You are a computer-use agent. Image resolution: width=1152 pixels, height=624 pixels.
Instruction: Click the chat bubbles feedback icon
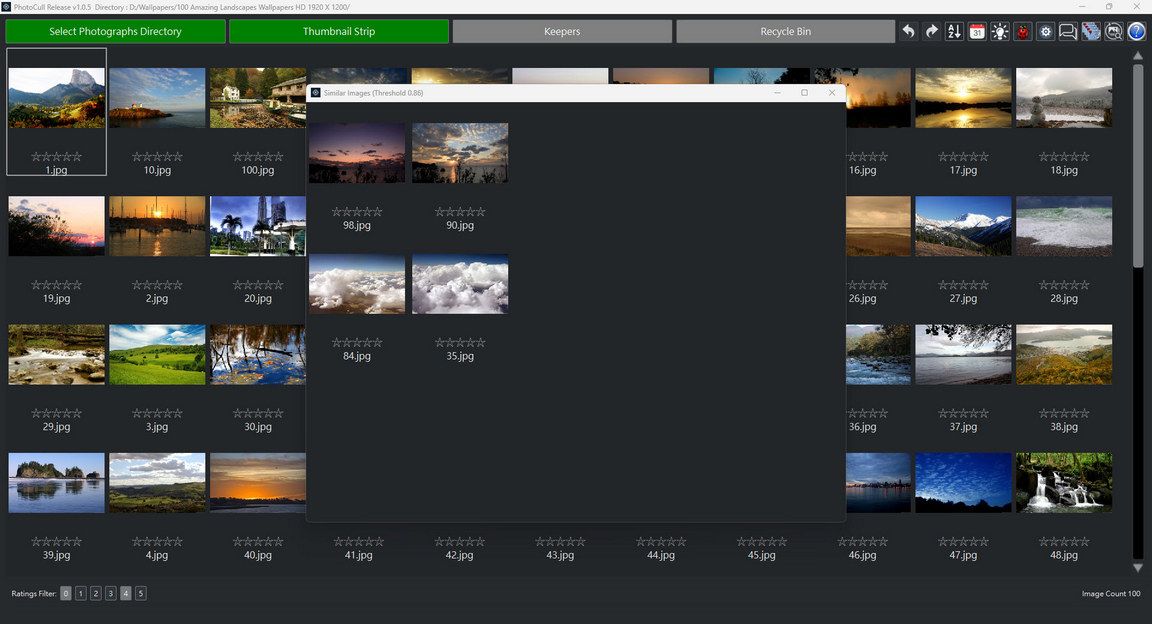pos(1068,32)
